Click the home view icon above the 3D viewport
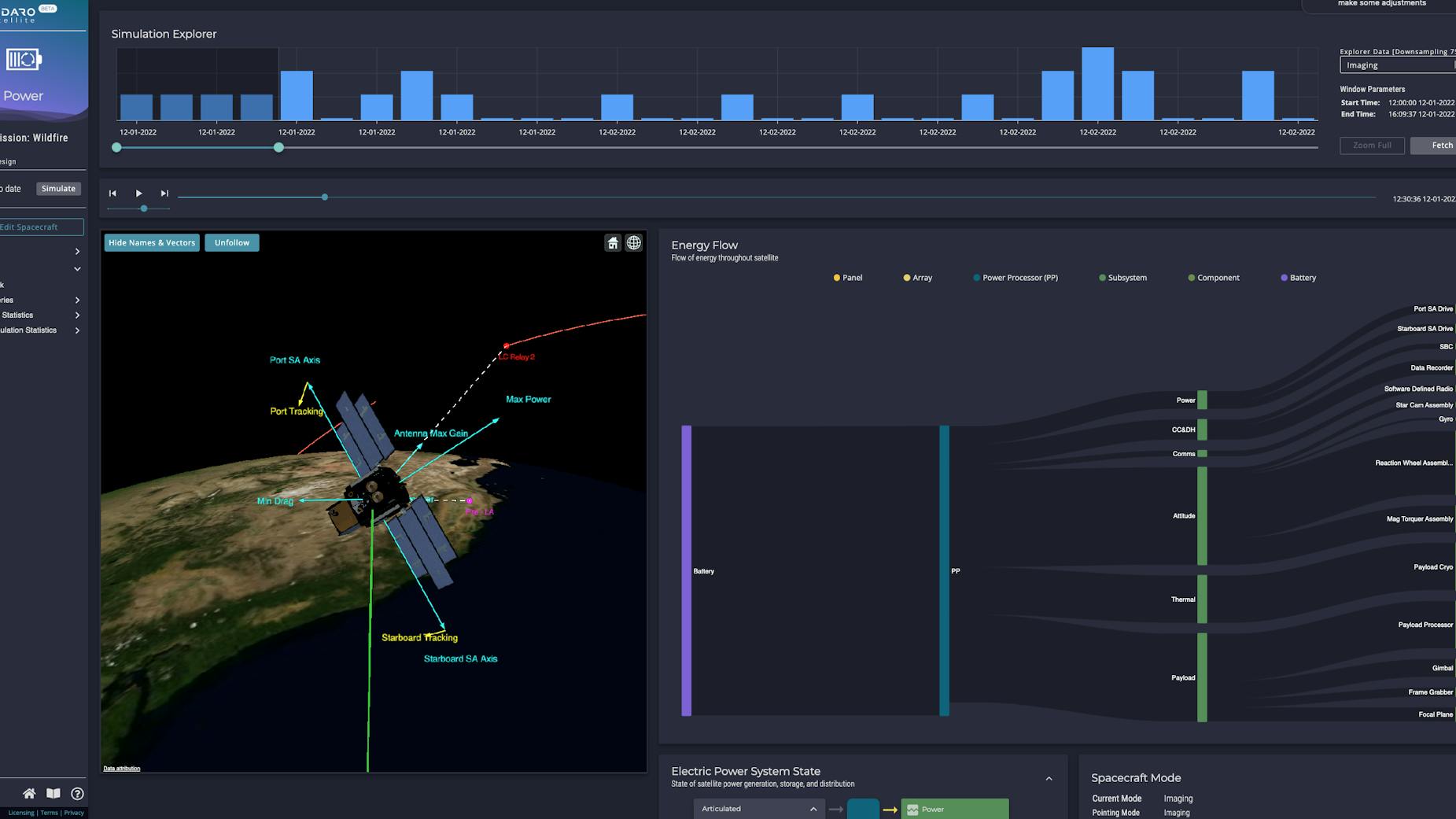 pos(613,242)
